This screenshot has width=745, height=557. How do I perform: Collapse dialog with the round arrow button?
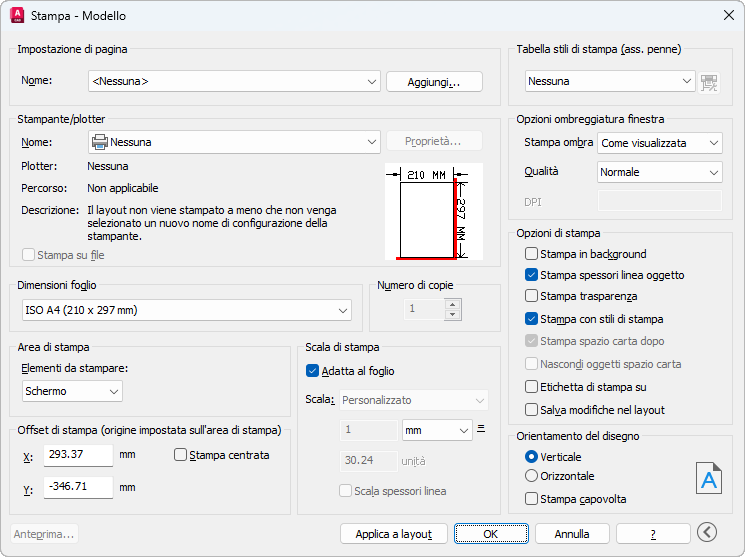(x=708, y=533)
